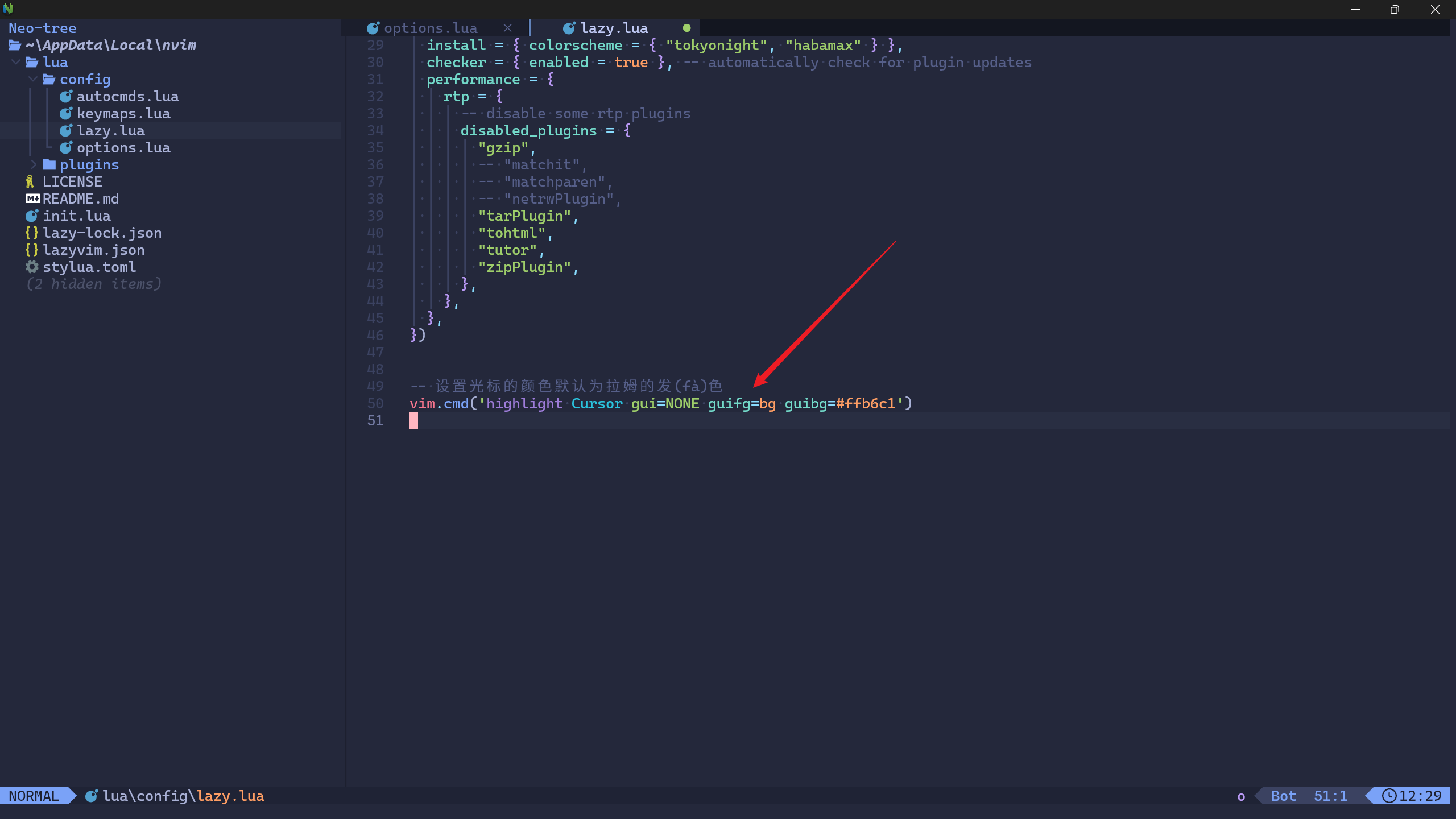
Task: Click the lazy.lua file icon in tree
Action: point(67,130)
